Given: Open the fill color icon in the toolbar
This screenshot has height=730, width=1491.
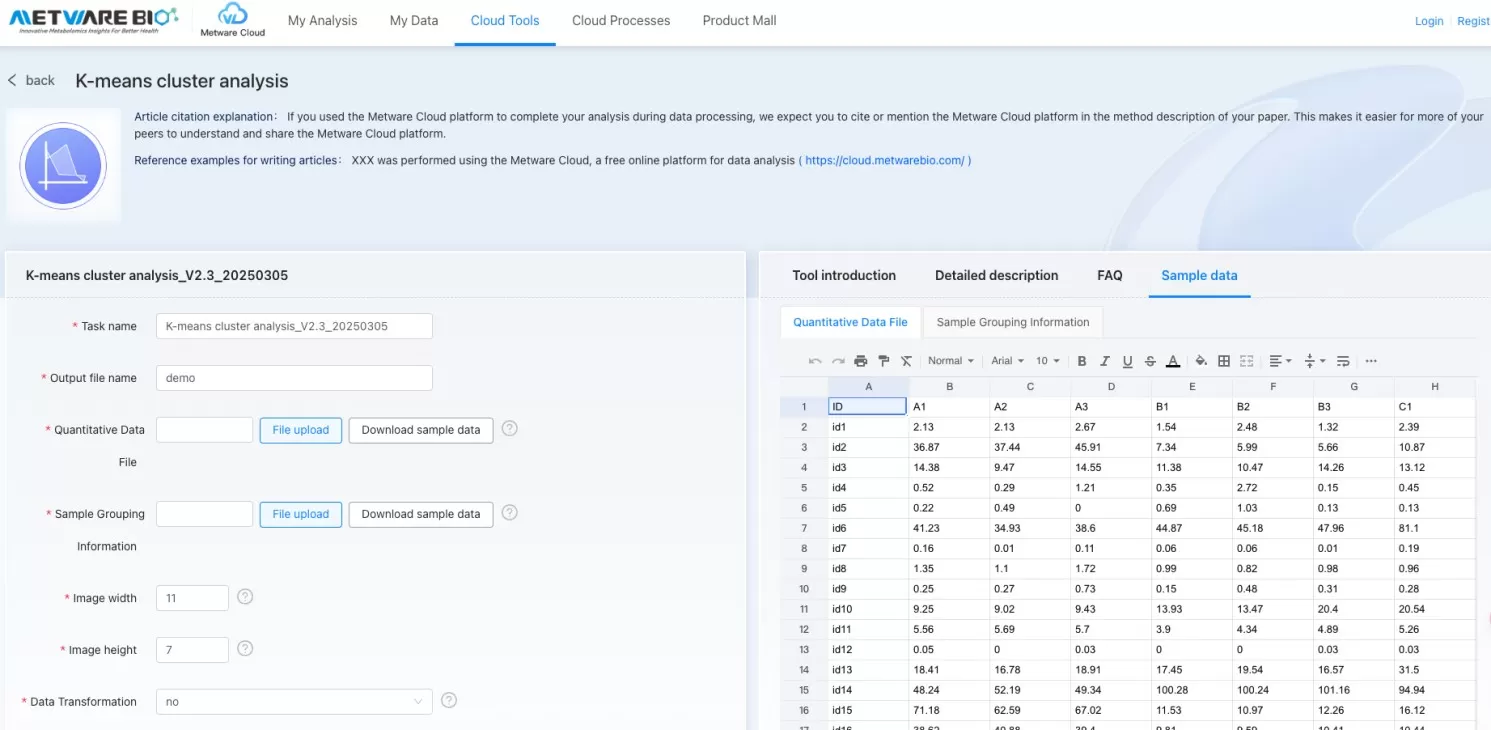Looking at the screenshot, I should pyautogui.click(x=1201, y=361).
